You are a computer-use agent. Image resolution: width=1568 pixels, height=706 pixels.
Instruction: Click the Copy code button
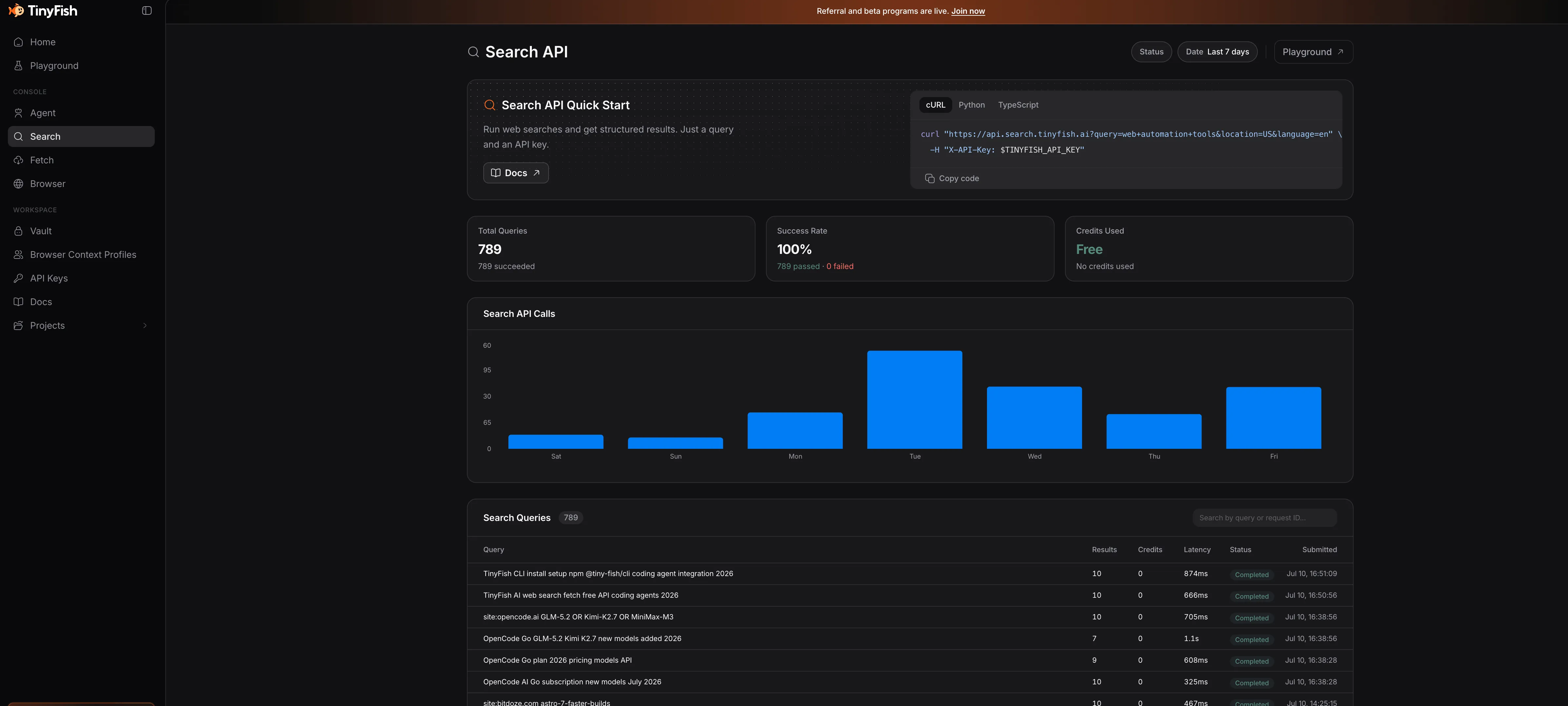click(x=952, y=178)
